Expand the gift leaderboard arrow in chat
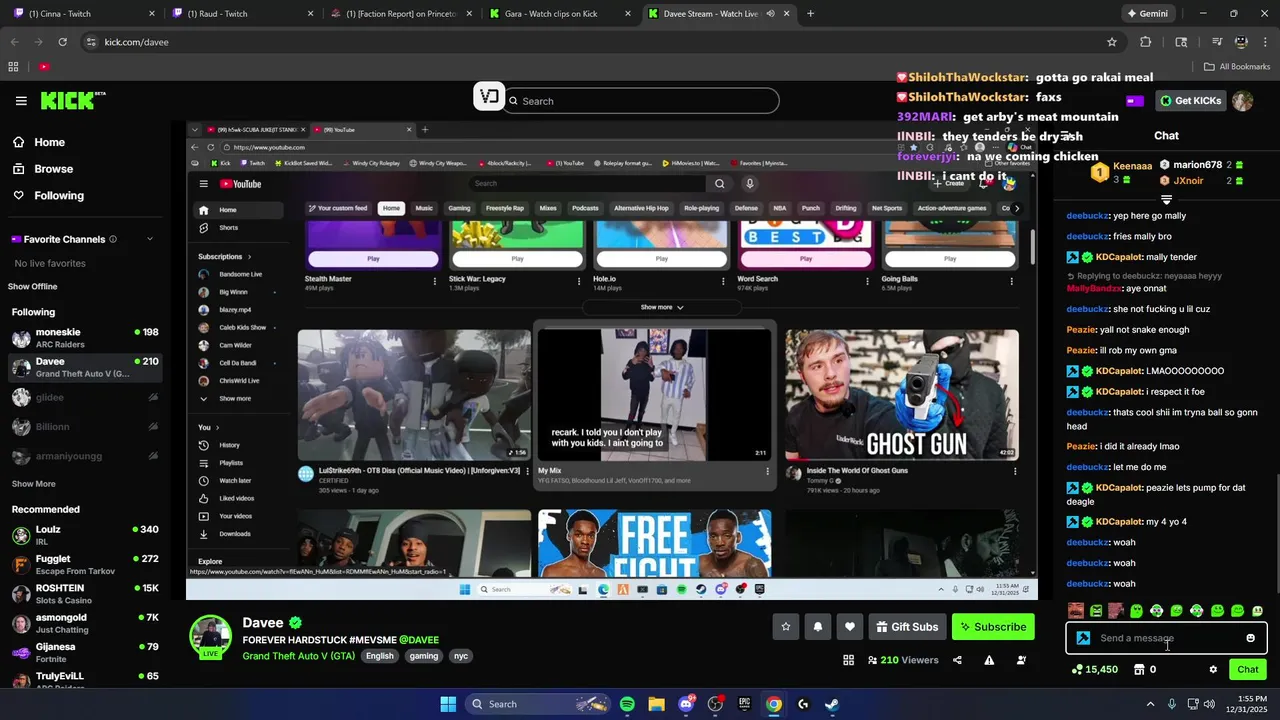The height and width of the screenshot is (720, 1280). pos(1166,200)
